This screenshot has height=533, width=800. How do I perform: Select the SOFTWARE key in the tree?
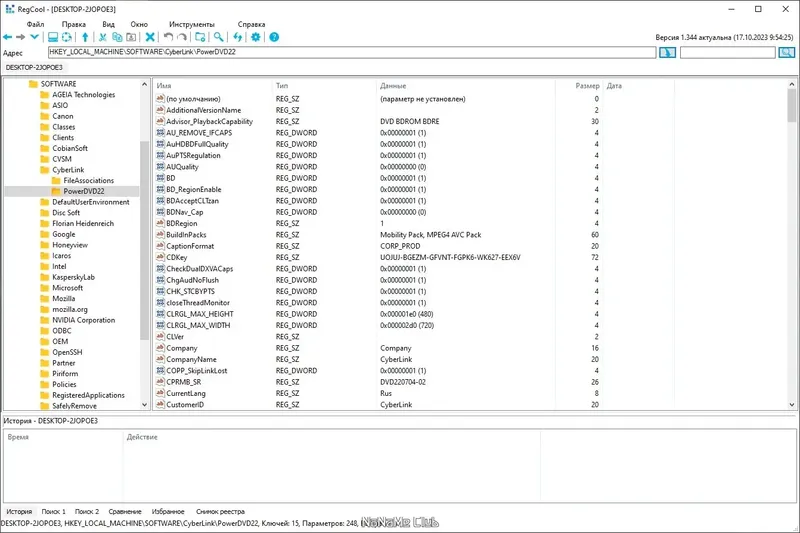58,84
